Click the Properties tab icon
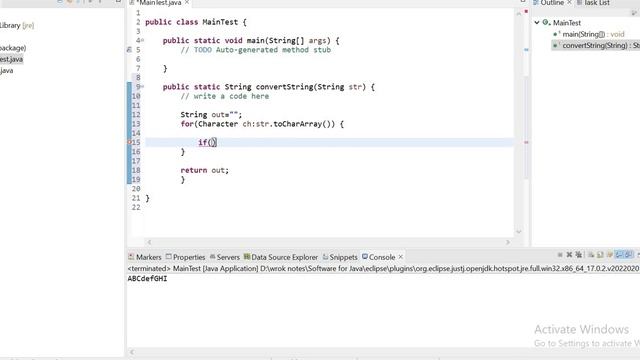This screenshot has width=640, height=360. (169, 257)
